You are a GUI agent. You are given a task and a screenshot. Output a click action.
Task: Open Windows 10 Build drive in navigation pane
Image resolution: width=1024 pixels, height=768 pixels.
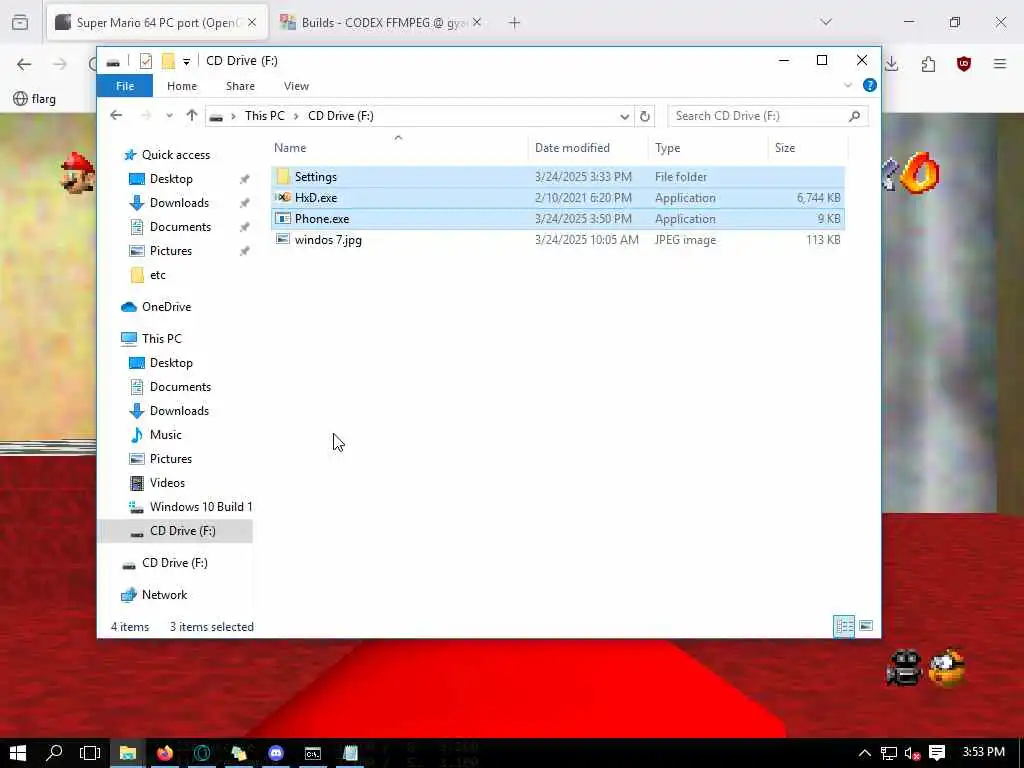(200, 507)
